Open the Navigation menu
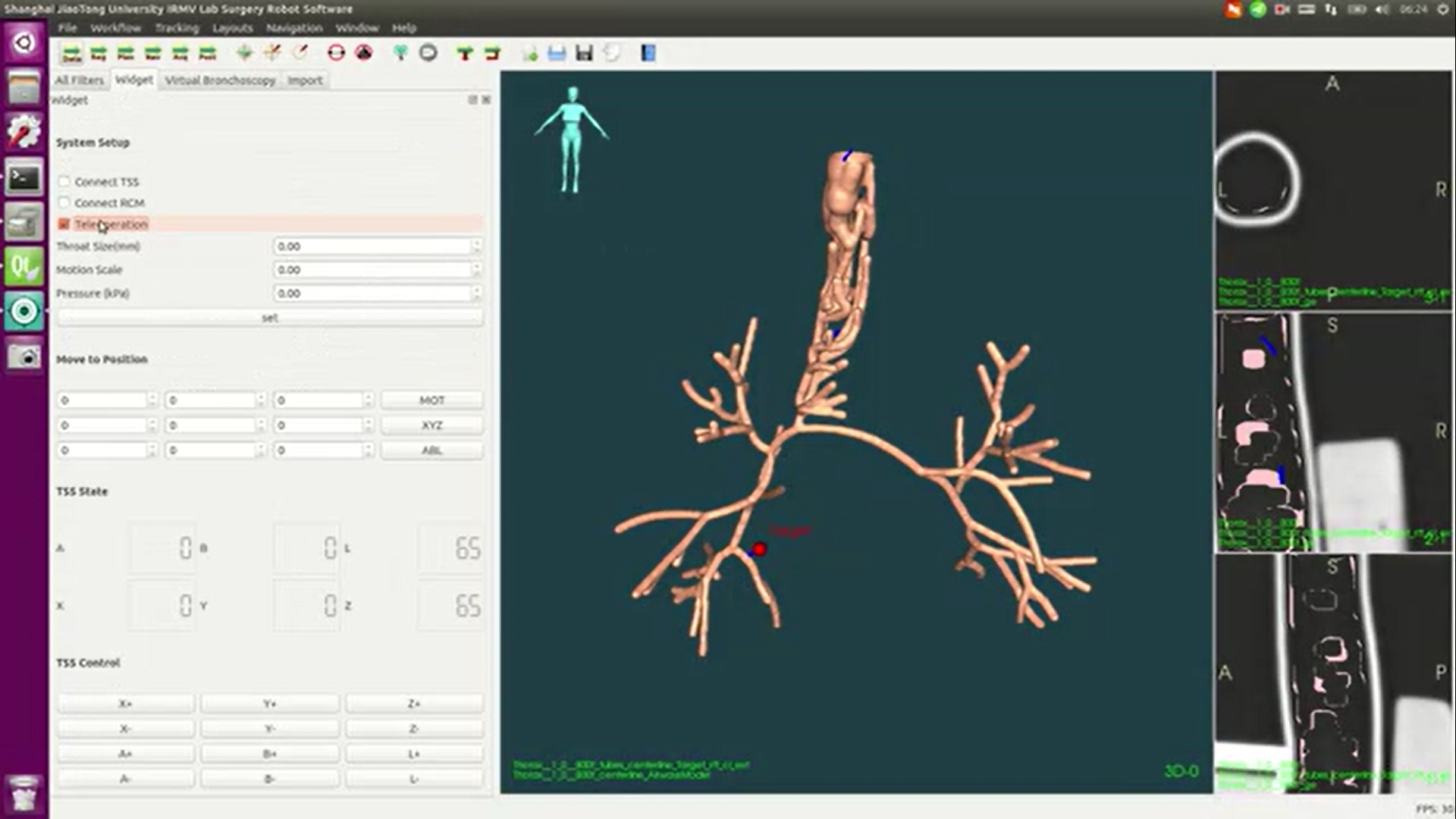Screen dimensions: 1456x819 click(x=294, y=28)
